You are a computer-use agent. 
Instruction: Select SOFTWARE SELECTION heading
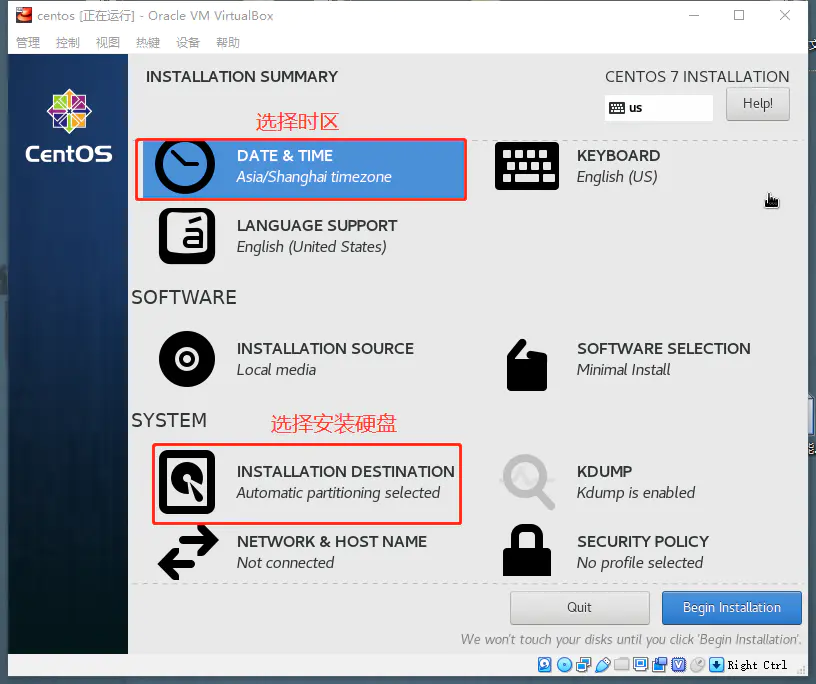coord(664,348)
